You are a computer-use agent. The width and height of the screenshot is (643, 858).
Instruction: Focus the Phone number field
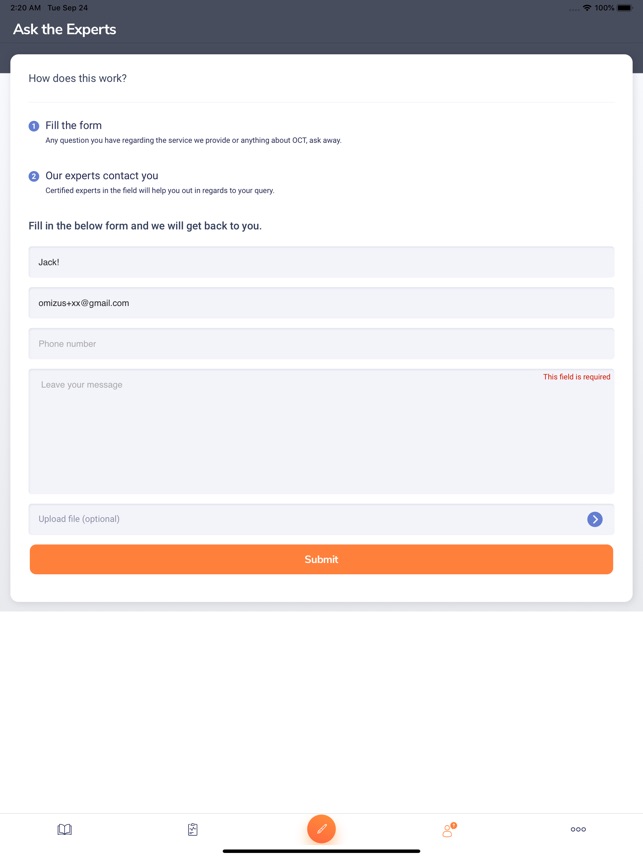coord(321,344)
